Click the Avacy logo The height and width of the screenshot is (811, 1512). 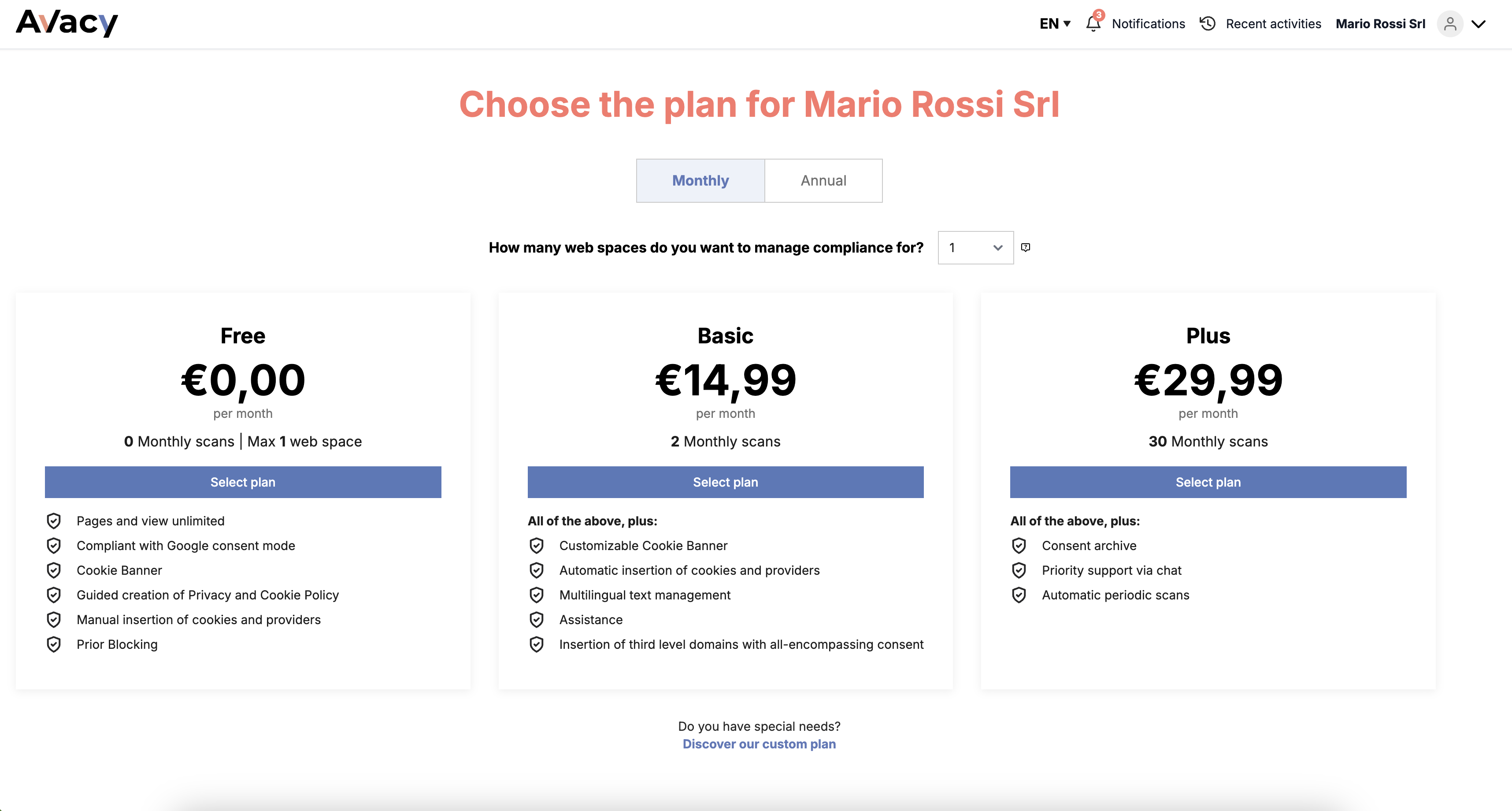[67, 23]
